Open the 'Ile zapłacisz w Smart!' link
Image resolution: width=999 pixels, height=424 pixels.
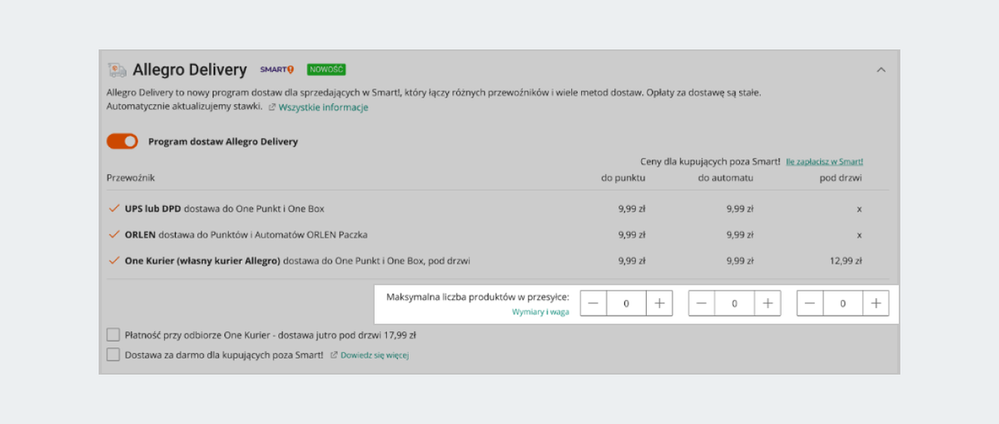click(x=824, y=161)
